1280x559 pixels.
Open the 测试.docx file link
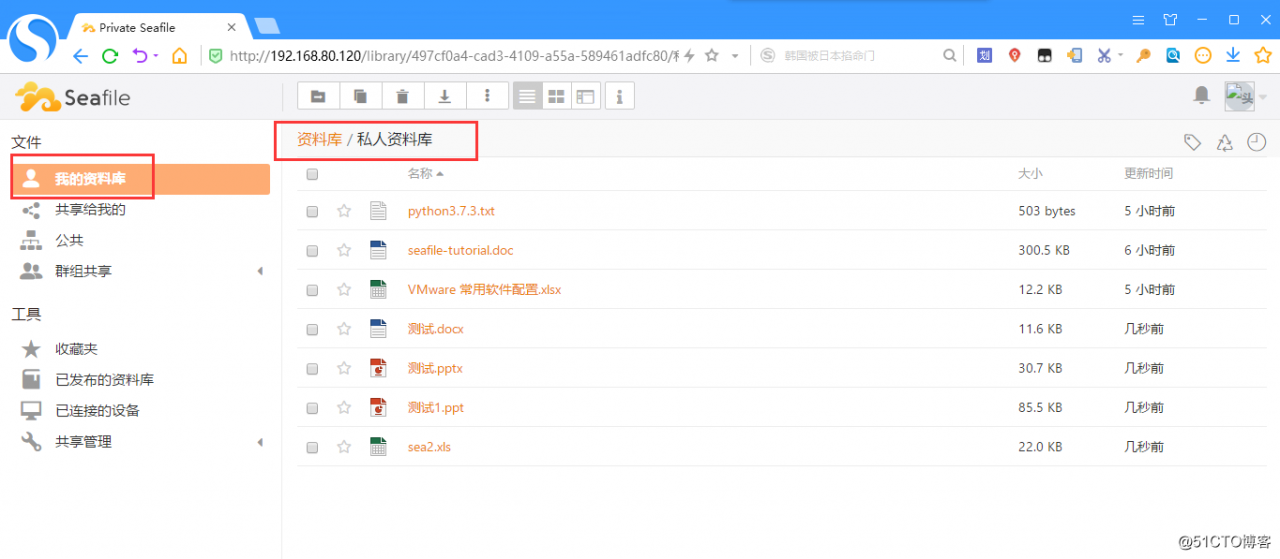[x=435, y=329]
